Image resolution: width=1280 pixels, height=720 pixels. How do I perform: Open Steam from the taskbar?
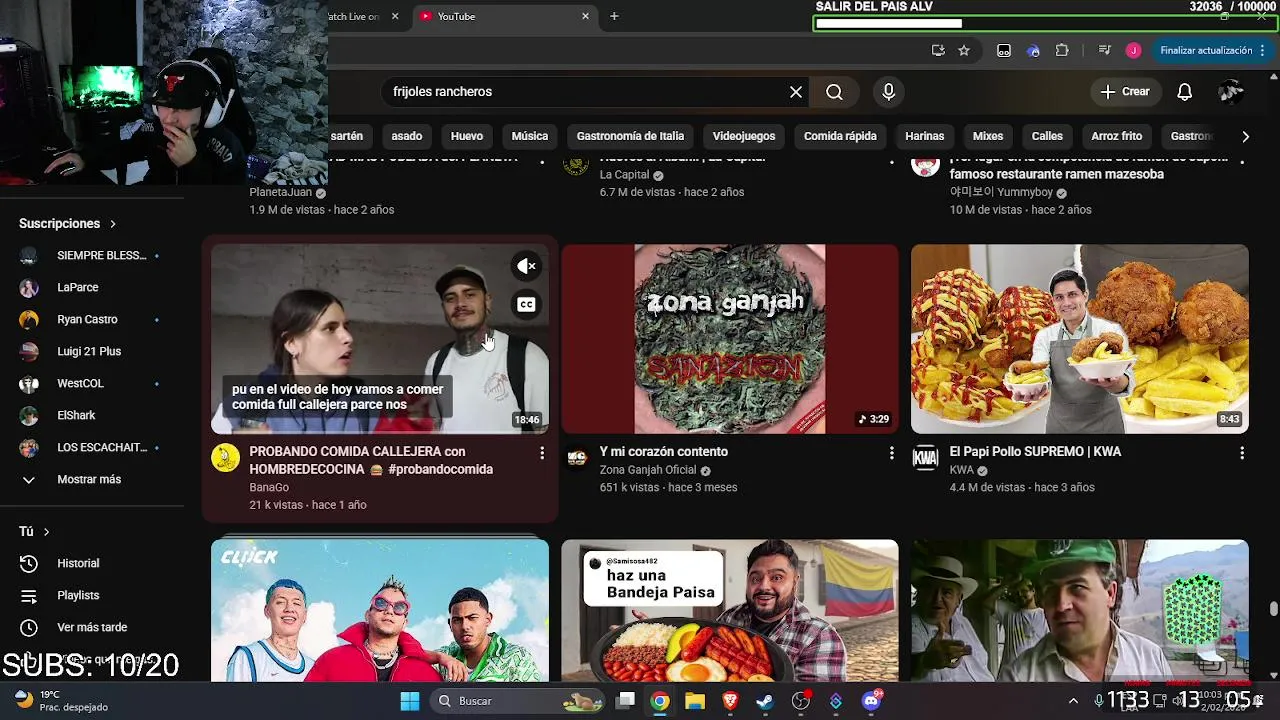point(765,701)
